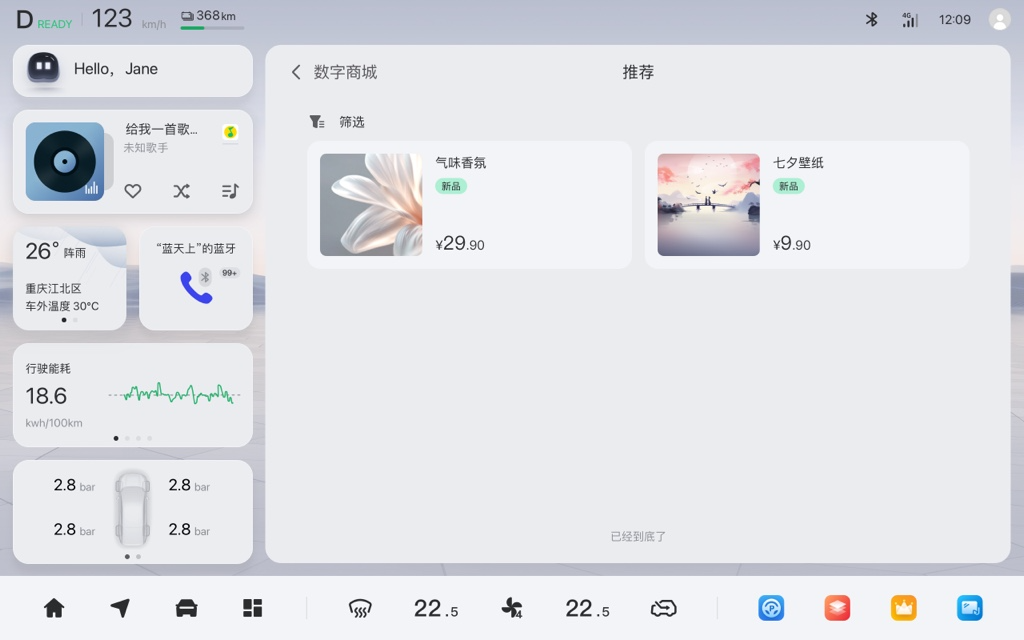
Task: Click the ¥29.90 price
Action: (x=460, y=244)
